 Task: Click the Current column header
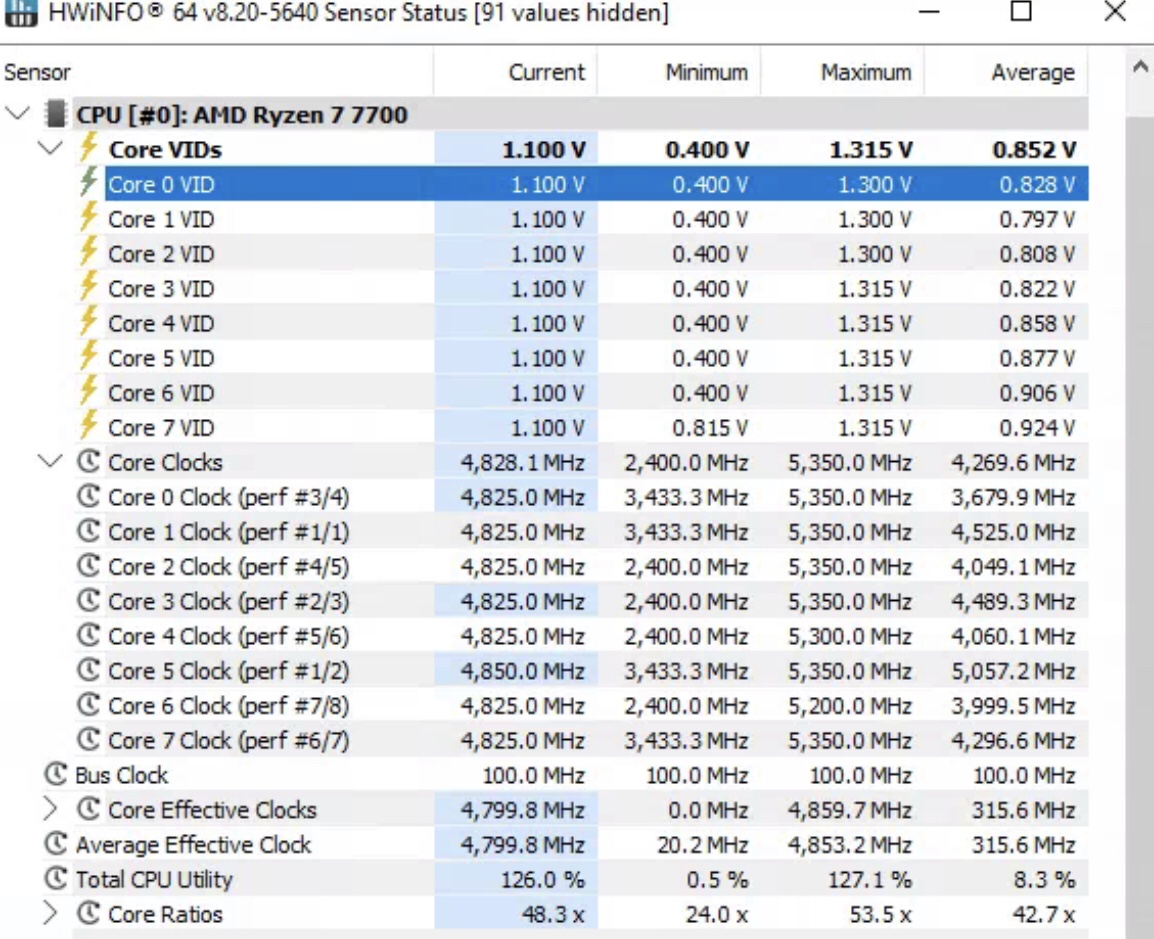[x=515, y=72]
